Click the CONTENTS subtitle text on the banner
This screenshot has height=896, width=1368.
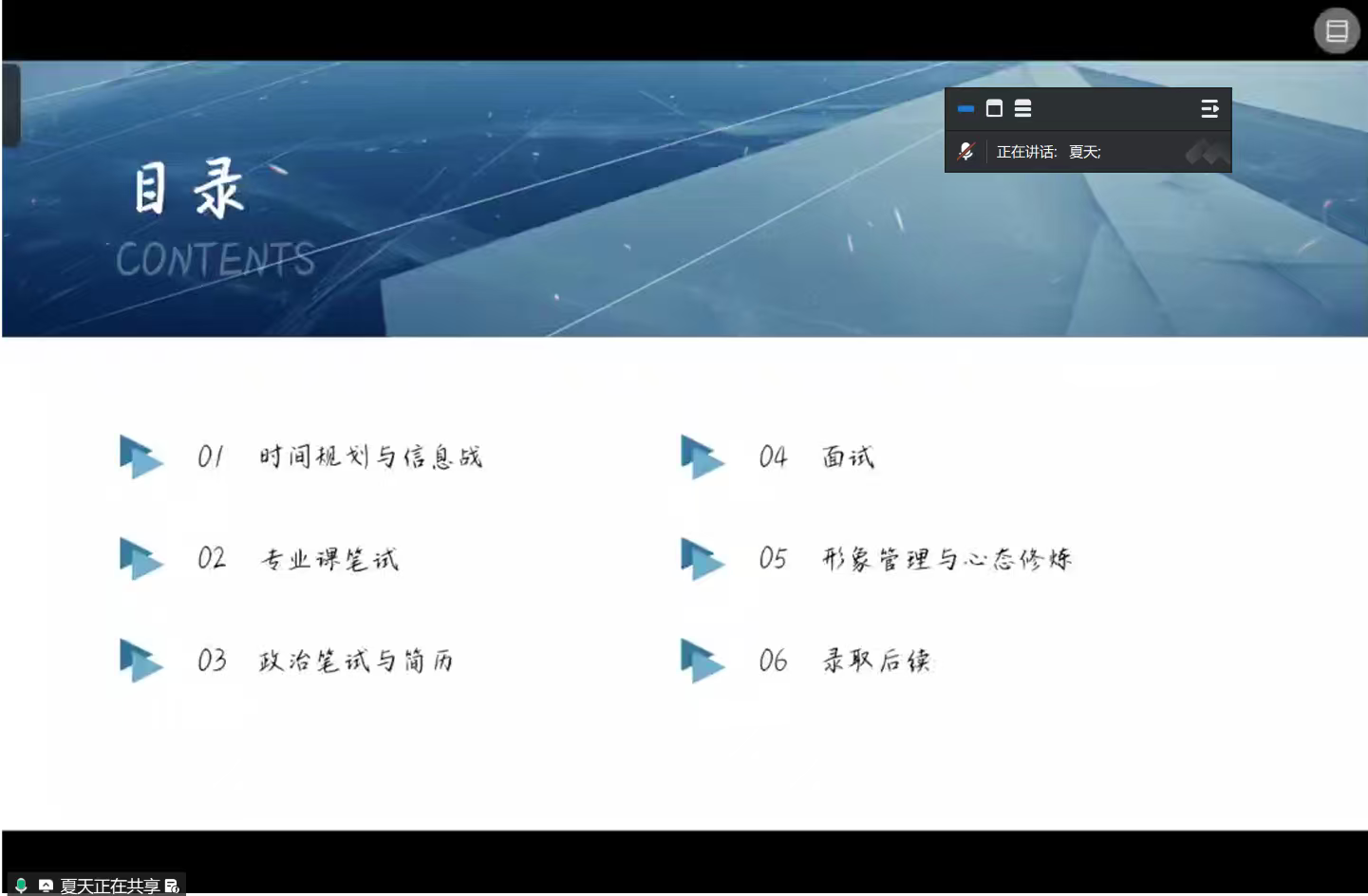tap(216, 259)
